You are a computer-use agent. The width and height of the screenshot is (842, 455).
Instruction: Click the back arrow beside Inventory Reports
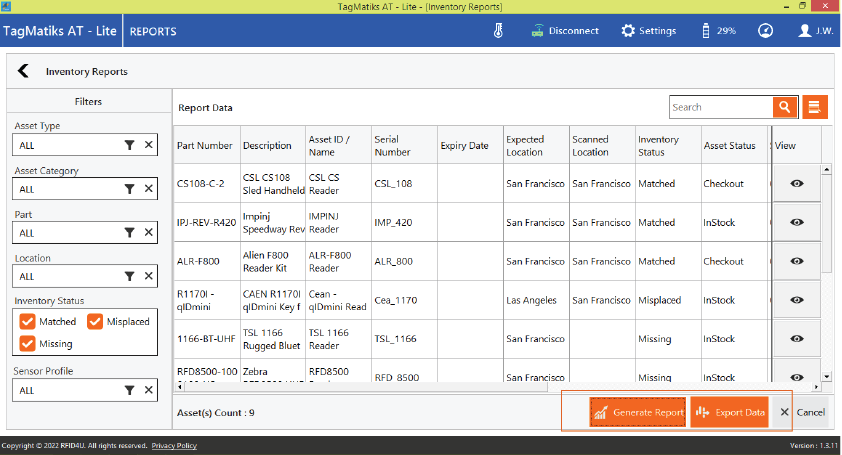23,72
